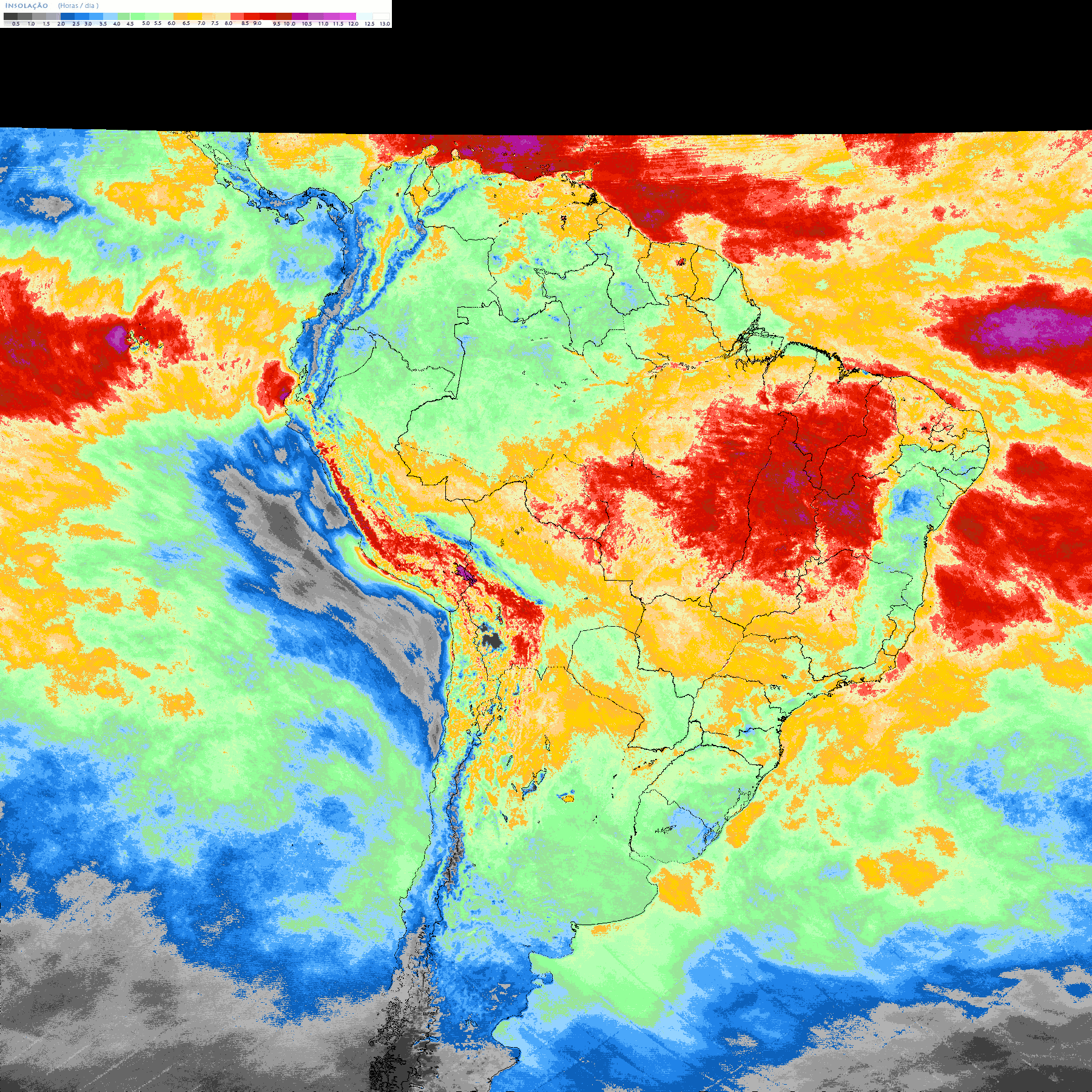The width and height of the screenshot is (1092, 1092).
Task: Select the darkest gray legend swatch
Action: [10, 16]
